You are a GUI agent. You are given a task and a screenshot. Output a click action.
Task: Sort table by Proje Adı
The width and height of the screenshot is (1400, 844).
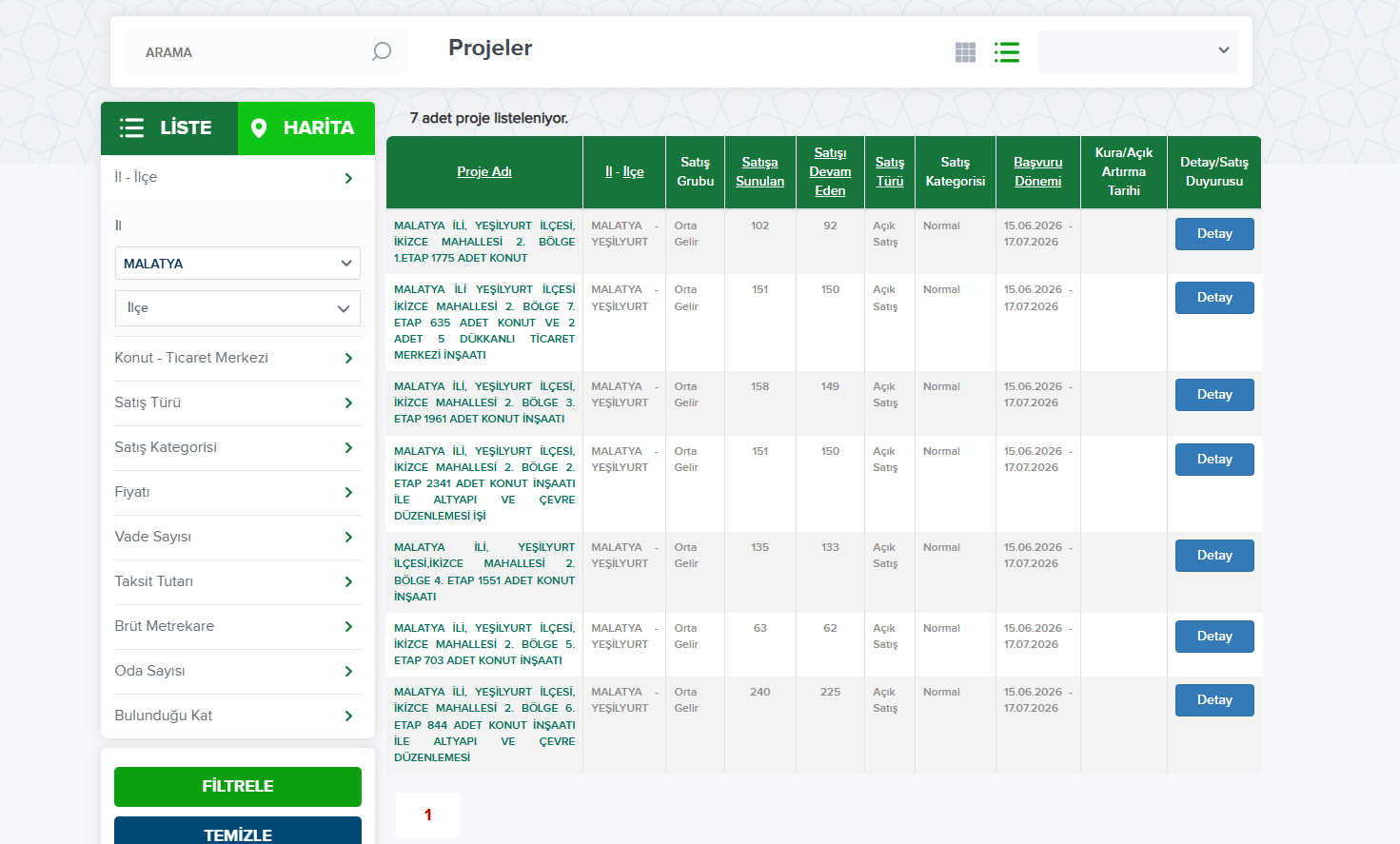point(484,172)
